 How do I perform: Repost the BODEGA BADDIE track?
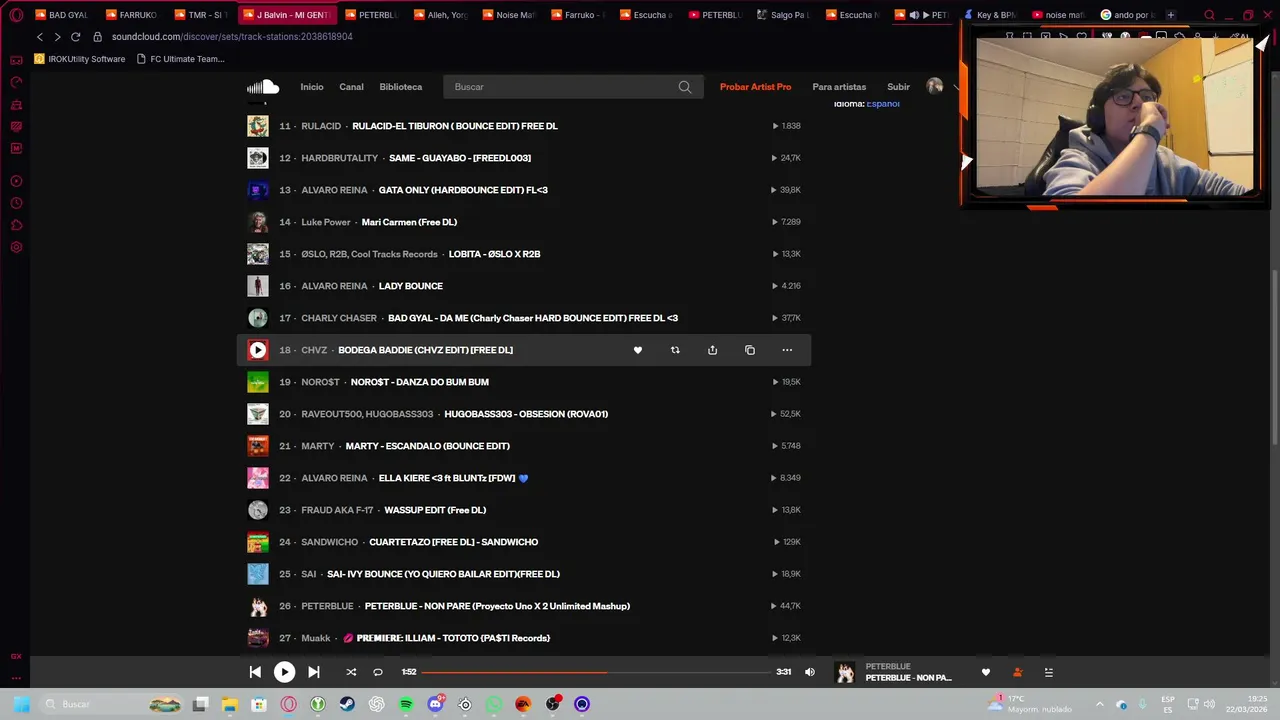coord(675,350)
